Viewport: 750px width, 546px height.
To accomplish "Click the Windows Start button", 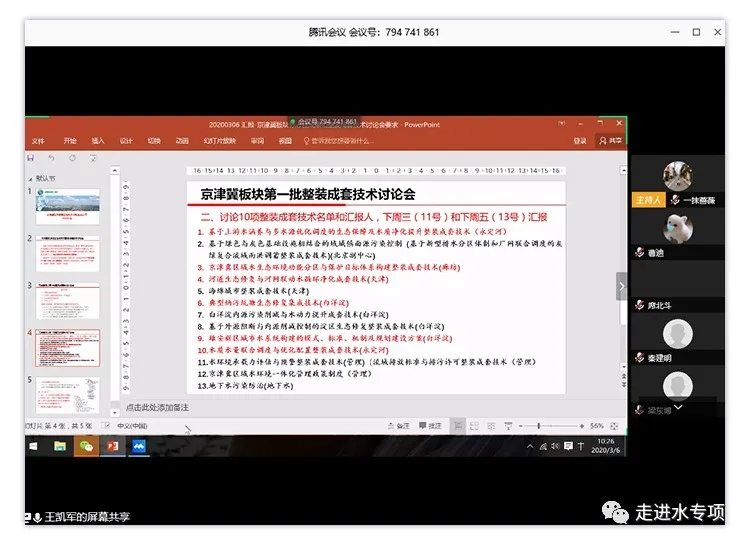I will pyautogui.click(x=33, y=445).
